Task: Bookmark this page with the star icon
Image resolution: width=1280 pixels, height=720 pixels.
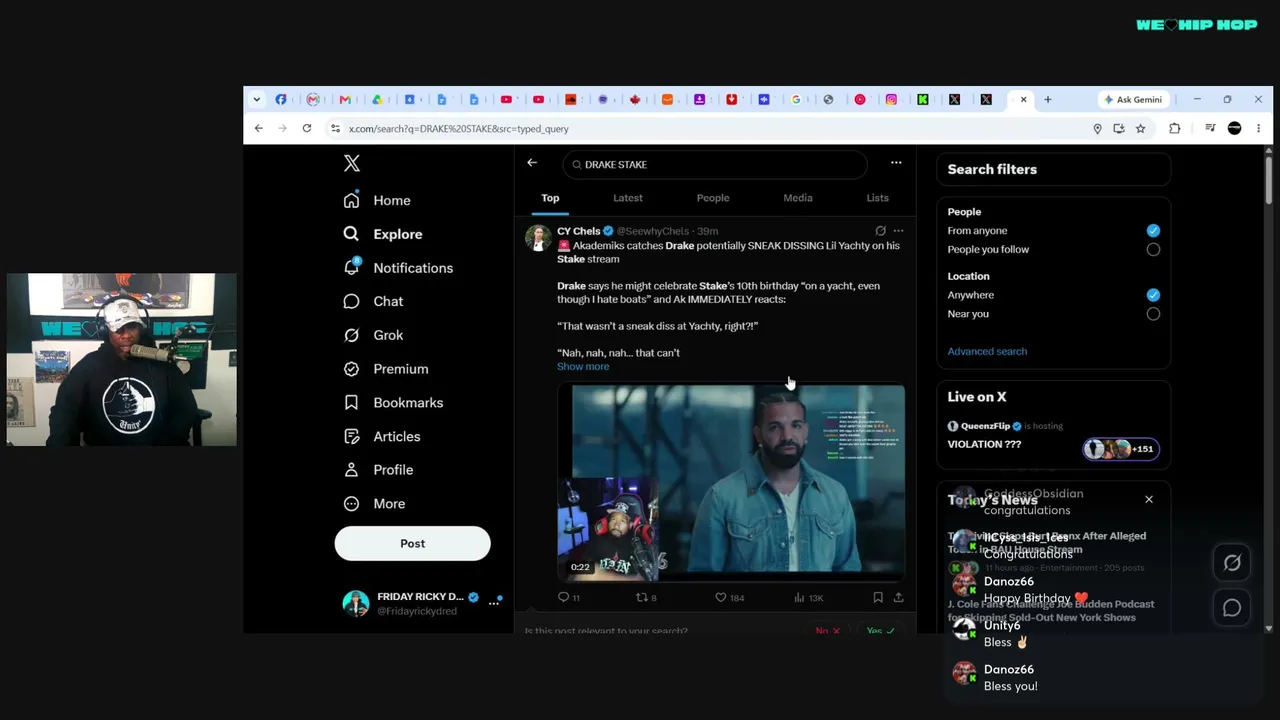Action: [1140, 128]
